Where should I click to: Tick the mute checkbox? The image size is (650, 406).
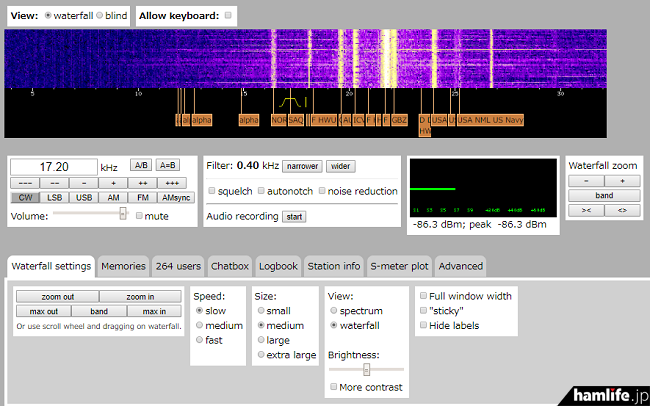138,215
